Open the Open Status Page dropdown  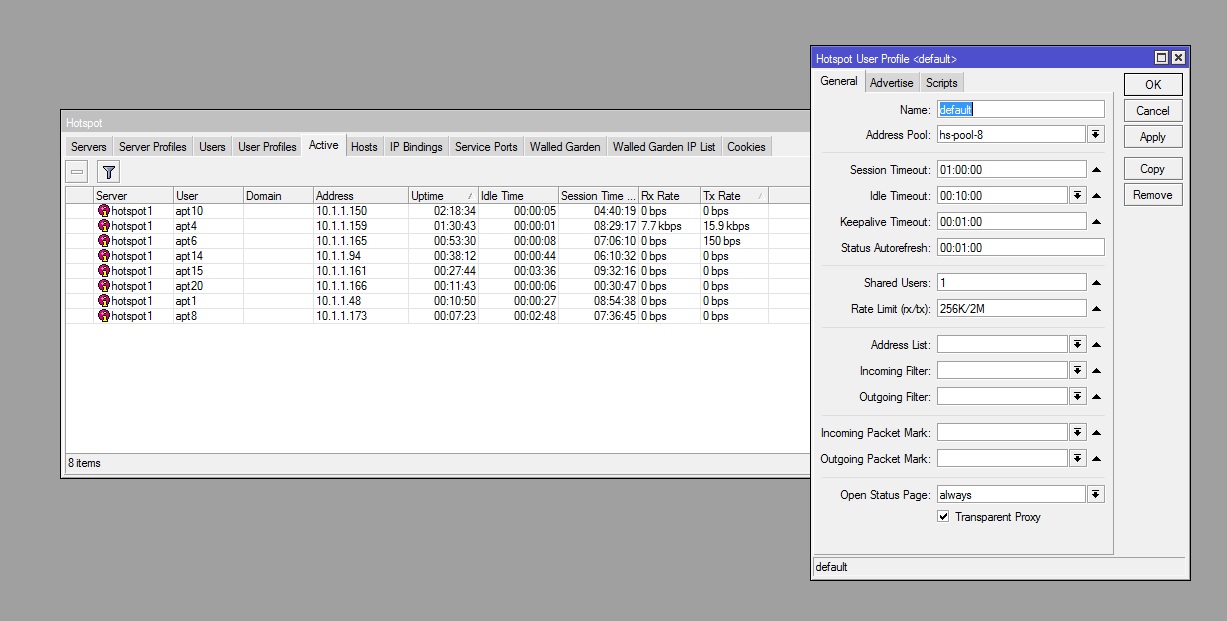click(1096, 494)
